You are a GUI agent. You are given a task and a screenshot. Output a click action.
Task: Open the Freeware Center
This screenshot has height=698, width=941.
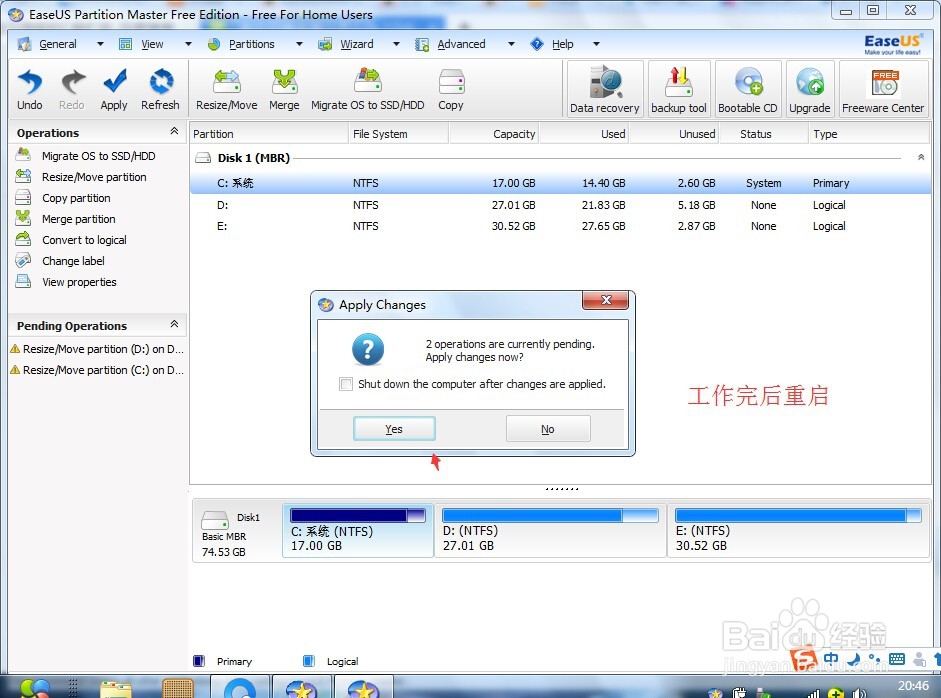click(x=883, y=89)
